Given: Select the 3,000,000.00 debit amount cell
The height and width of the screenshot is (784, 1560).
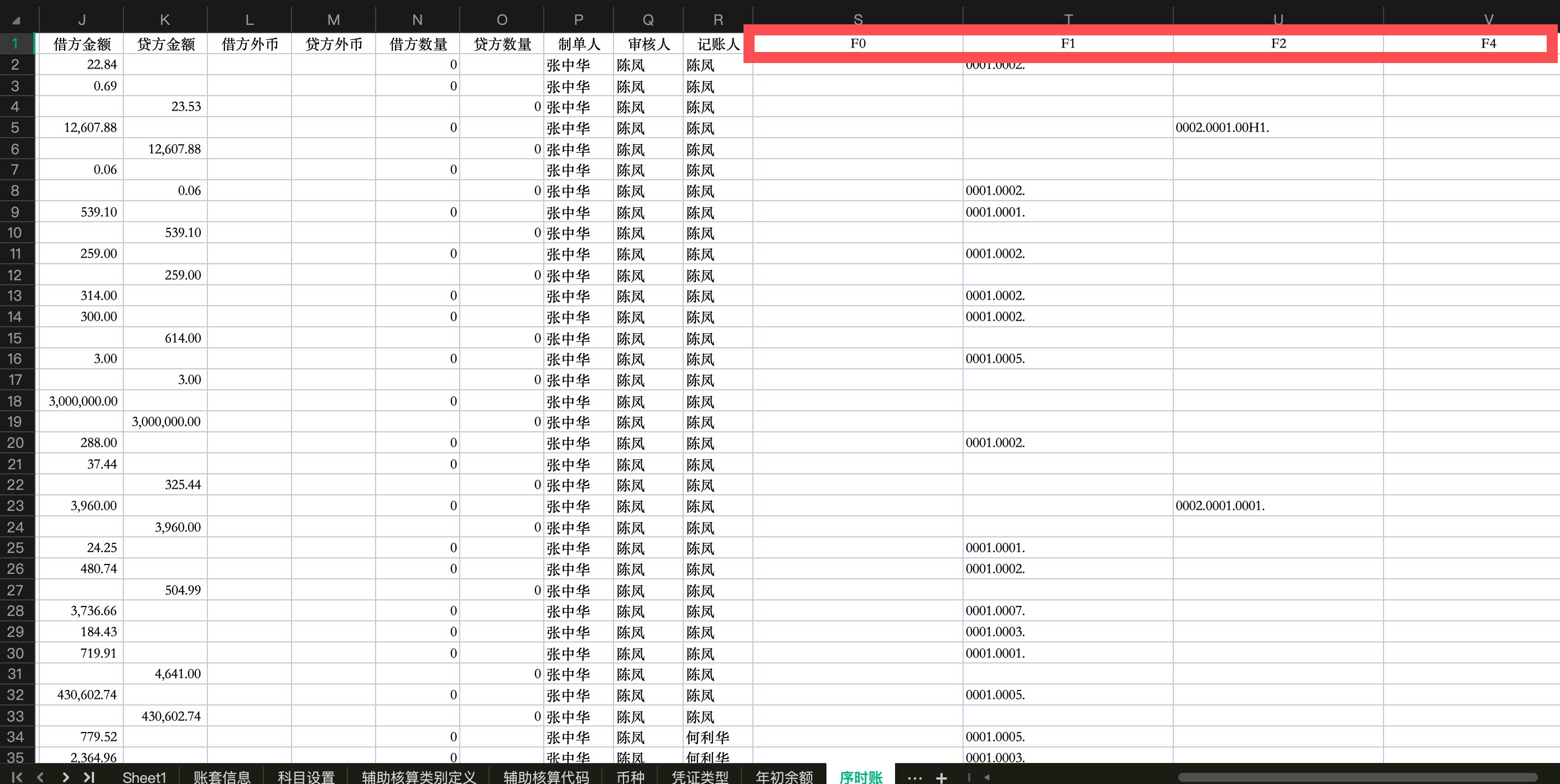Looking at the screenshot, I should point(81,401).
